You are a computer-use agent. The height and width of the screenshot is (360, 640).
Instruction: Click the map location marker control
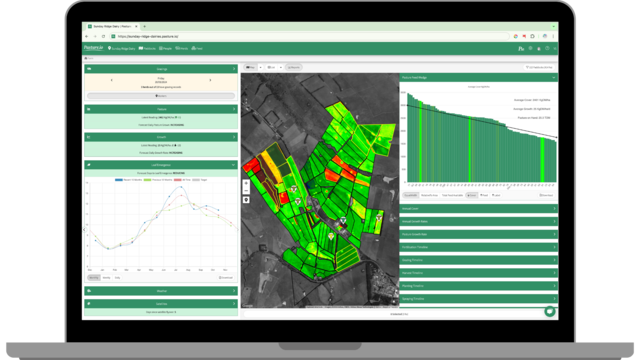point(246,200)
